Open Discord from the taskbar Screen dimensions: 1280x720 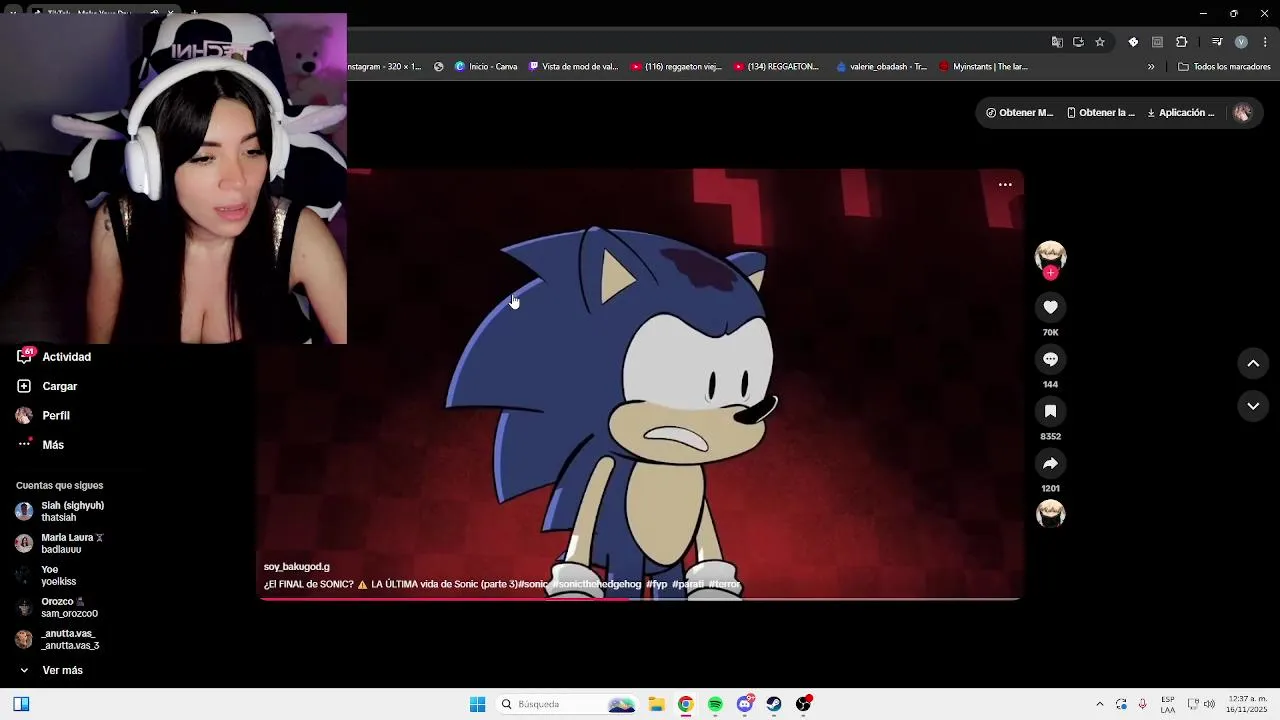tap(745, 704)
